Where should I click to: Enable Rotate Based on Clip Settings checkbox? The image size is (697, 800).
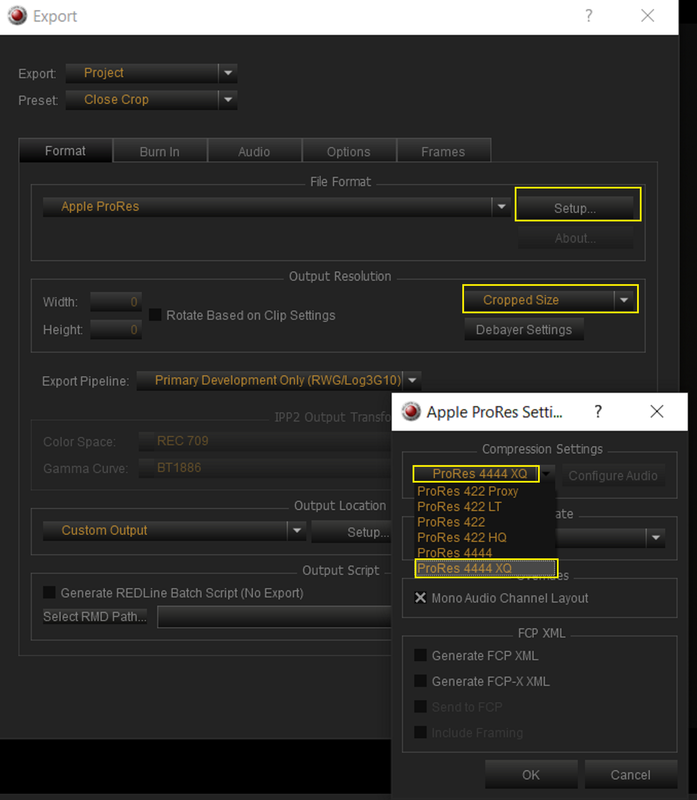pos(155,315)
